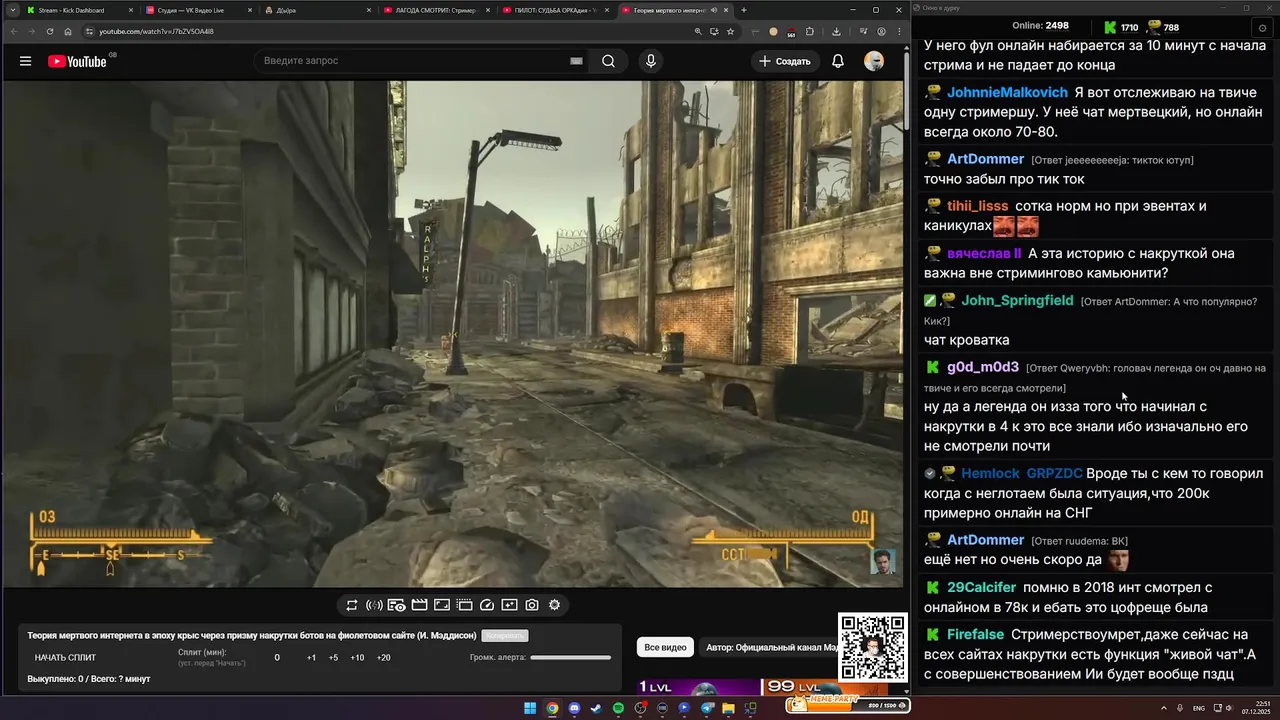Click username JohnnieMalkovich in chat
This screenshot has height=720, width=1280.
tap(1007, 92)
